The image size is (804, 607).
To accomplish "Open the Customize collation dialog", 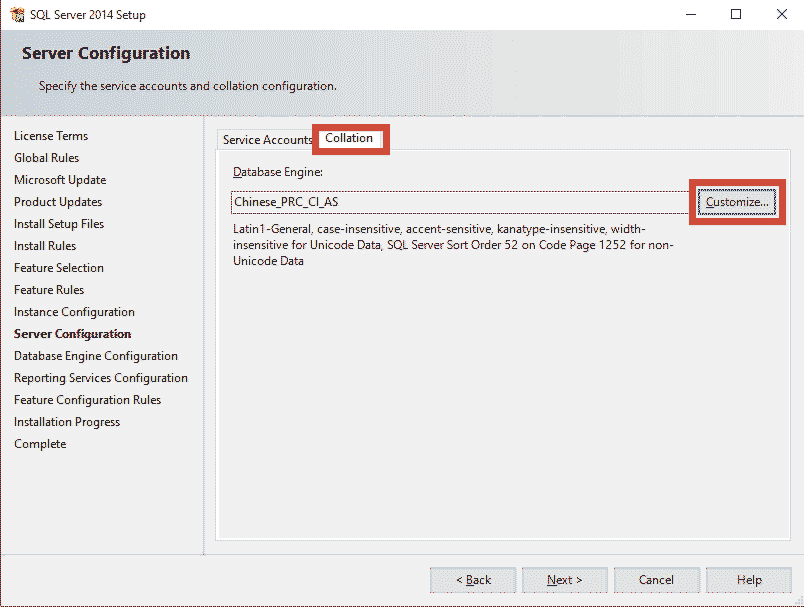I will tap(737, 201).
